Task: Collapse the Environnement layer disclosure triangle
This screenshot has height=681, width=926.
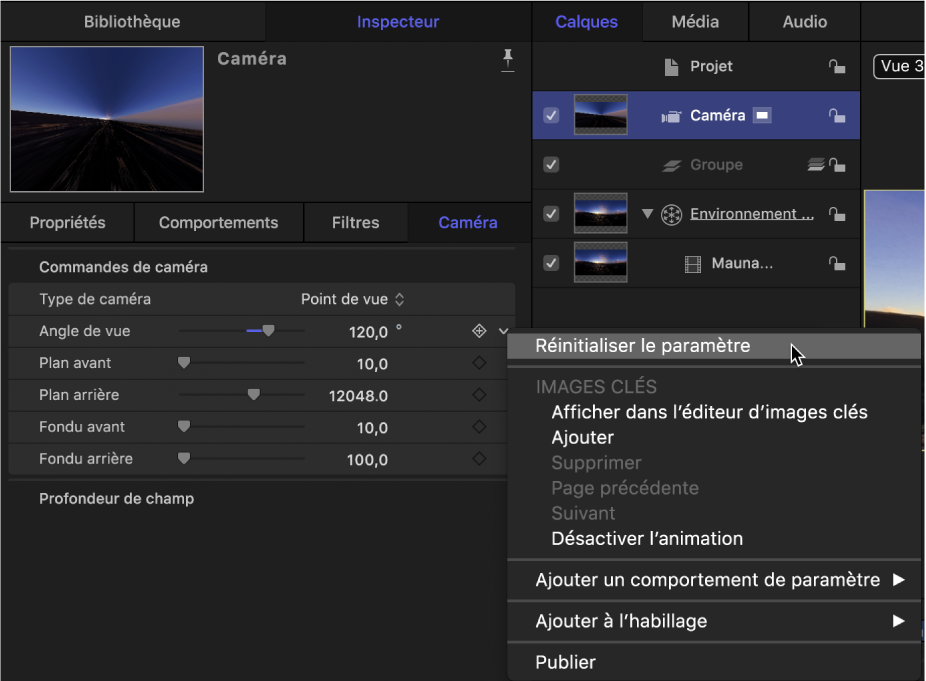Action: 647,213
